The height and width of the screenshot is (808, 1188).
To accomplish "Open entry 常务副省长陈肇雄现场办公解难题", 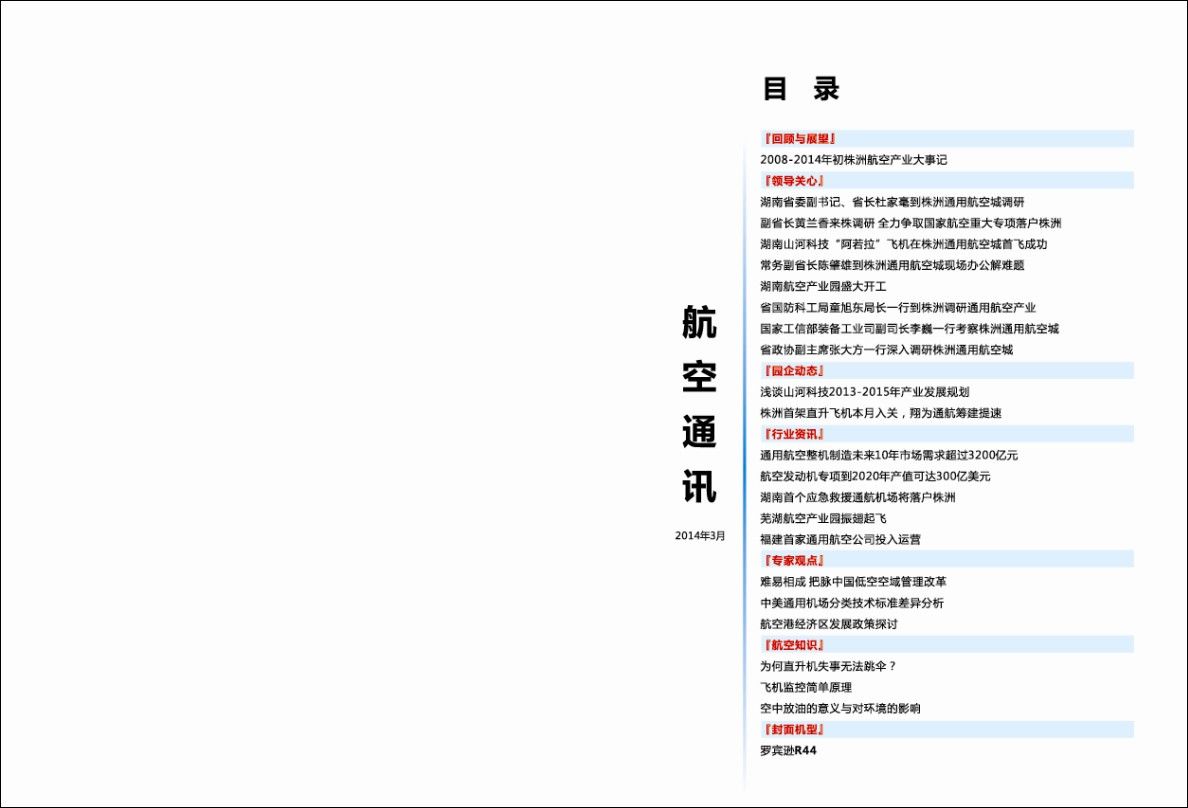I will click(892, 265).
